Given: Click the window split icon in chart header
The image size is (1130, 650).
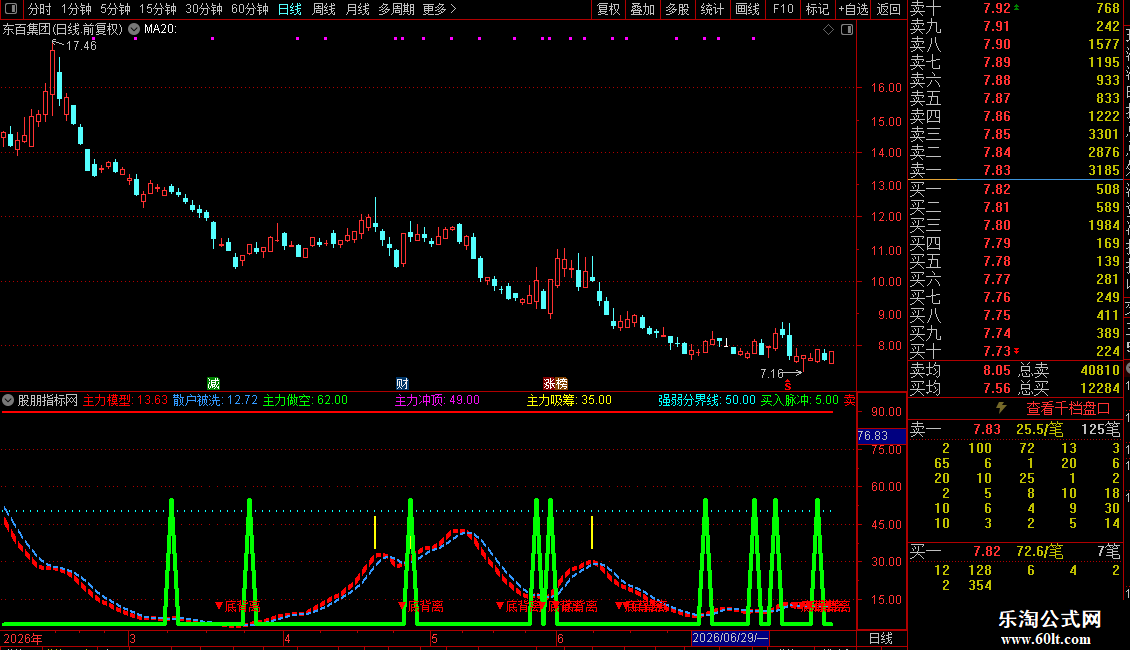Looking at the screenshot, I should 847,30.
